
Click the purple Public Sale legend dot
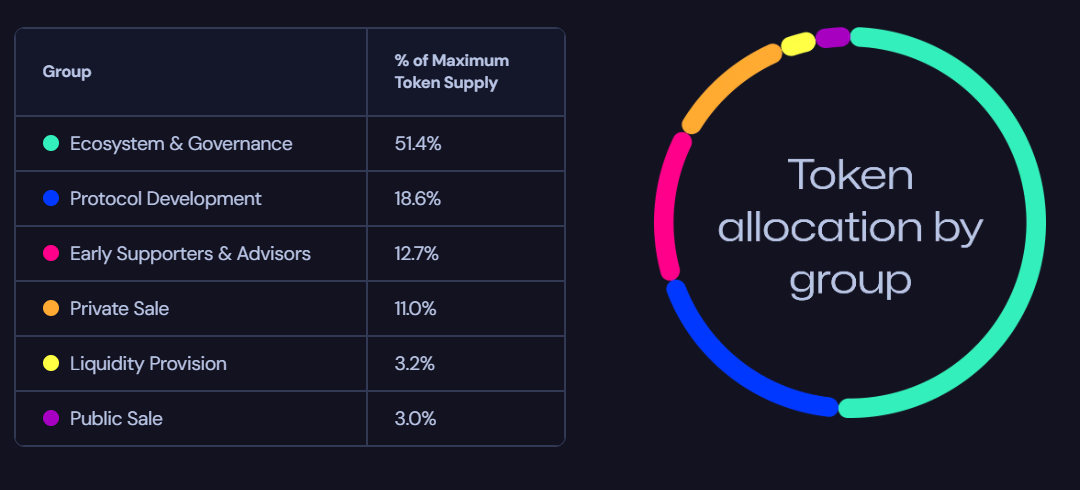point(51,419)
